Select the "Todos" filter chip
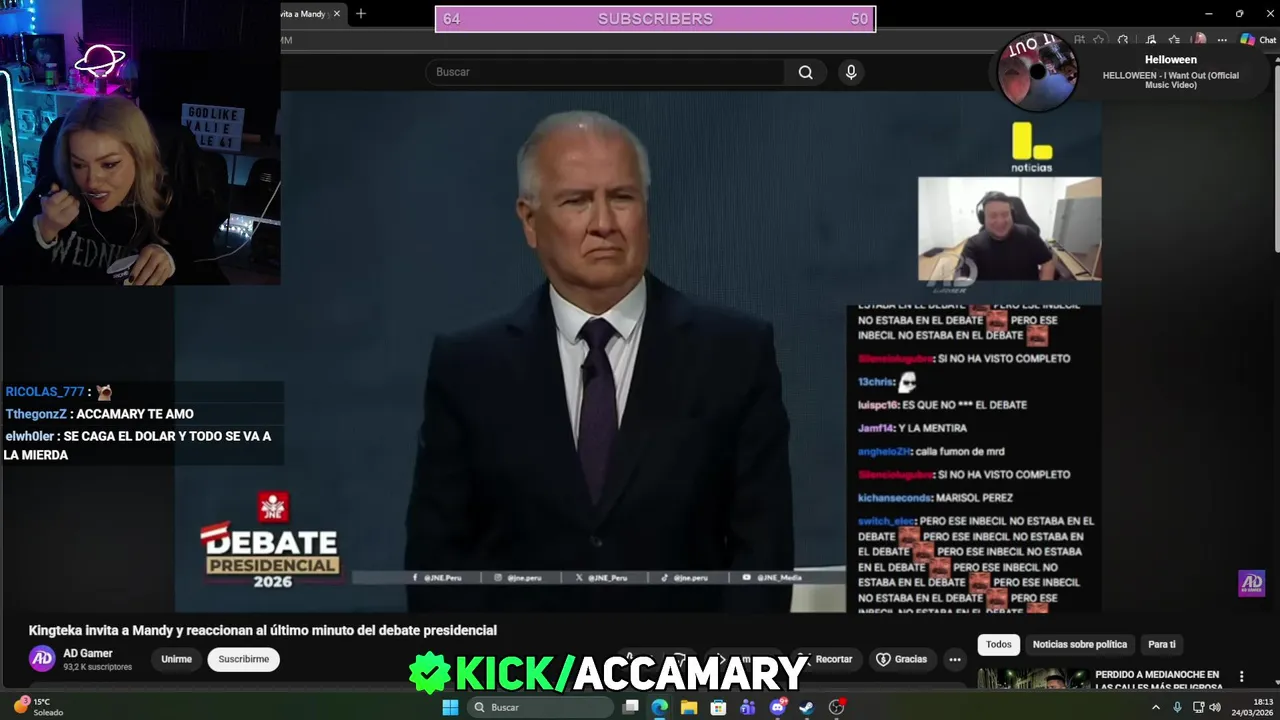The height and width of the screenshot is (720, 1280). click(x=999, y=644)
